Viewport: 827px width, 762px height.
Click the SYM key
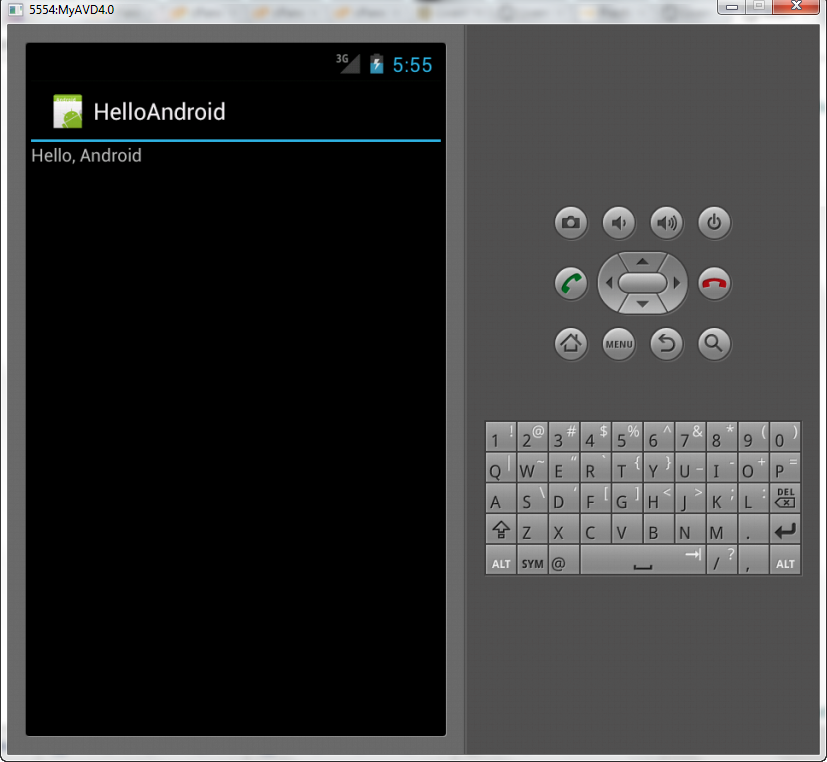532,560
